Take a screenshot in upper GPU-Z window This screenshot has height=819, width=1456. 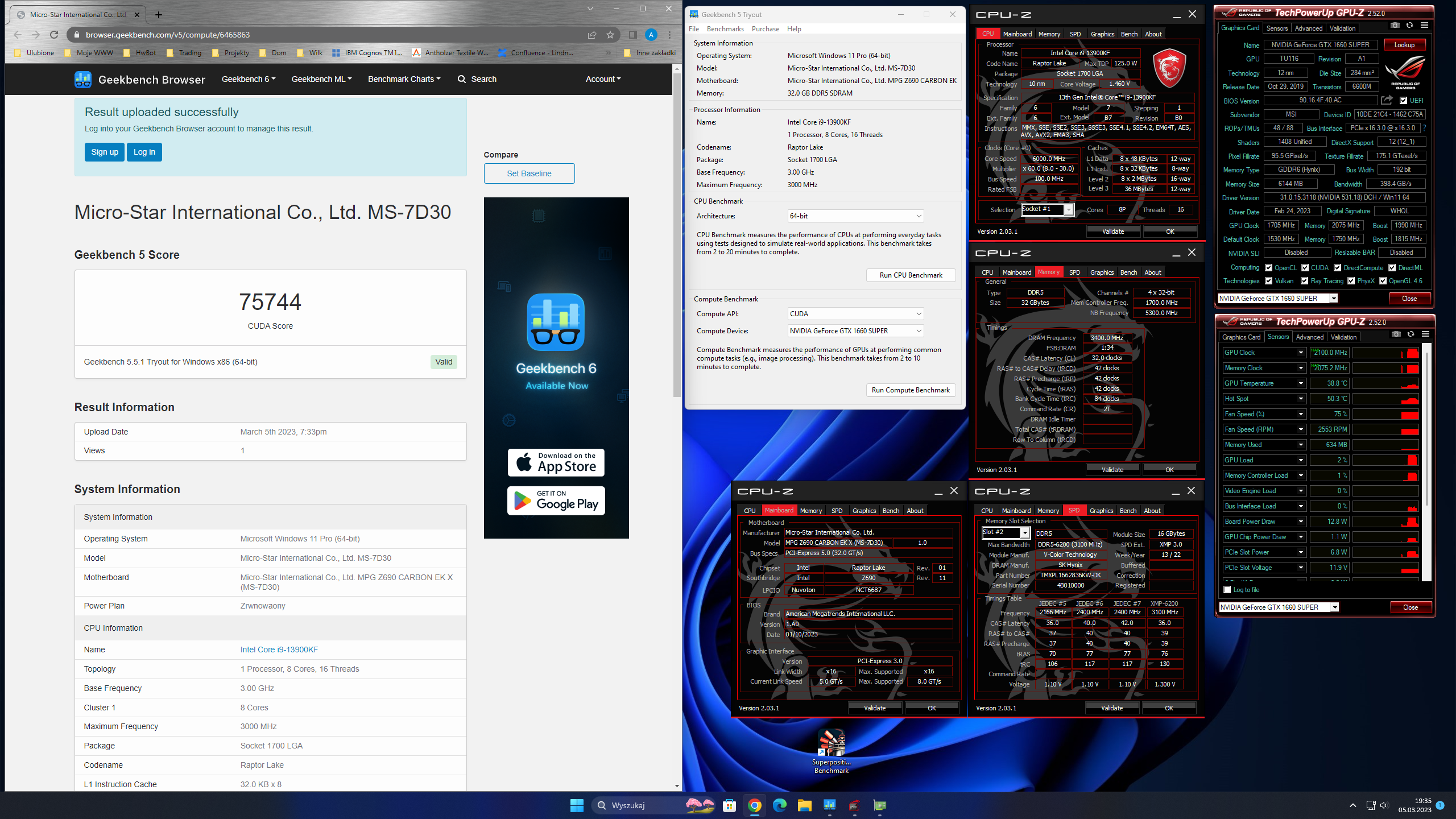pyautogui.click(x=1395, y=25)
